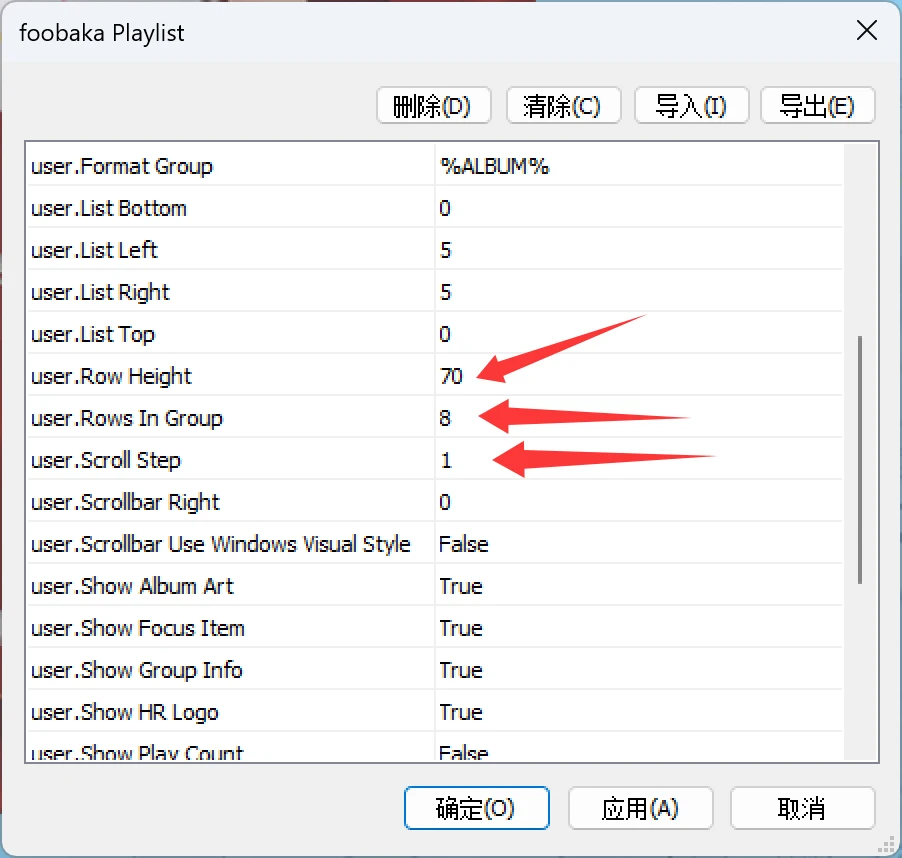Select the user.Scrollbar Right property
Viewport: 902px width, 858px height.
(125, 502)
